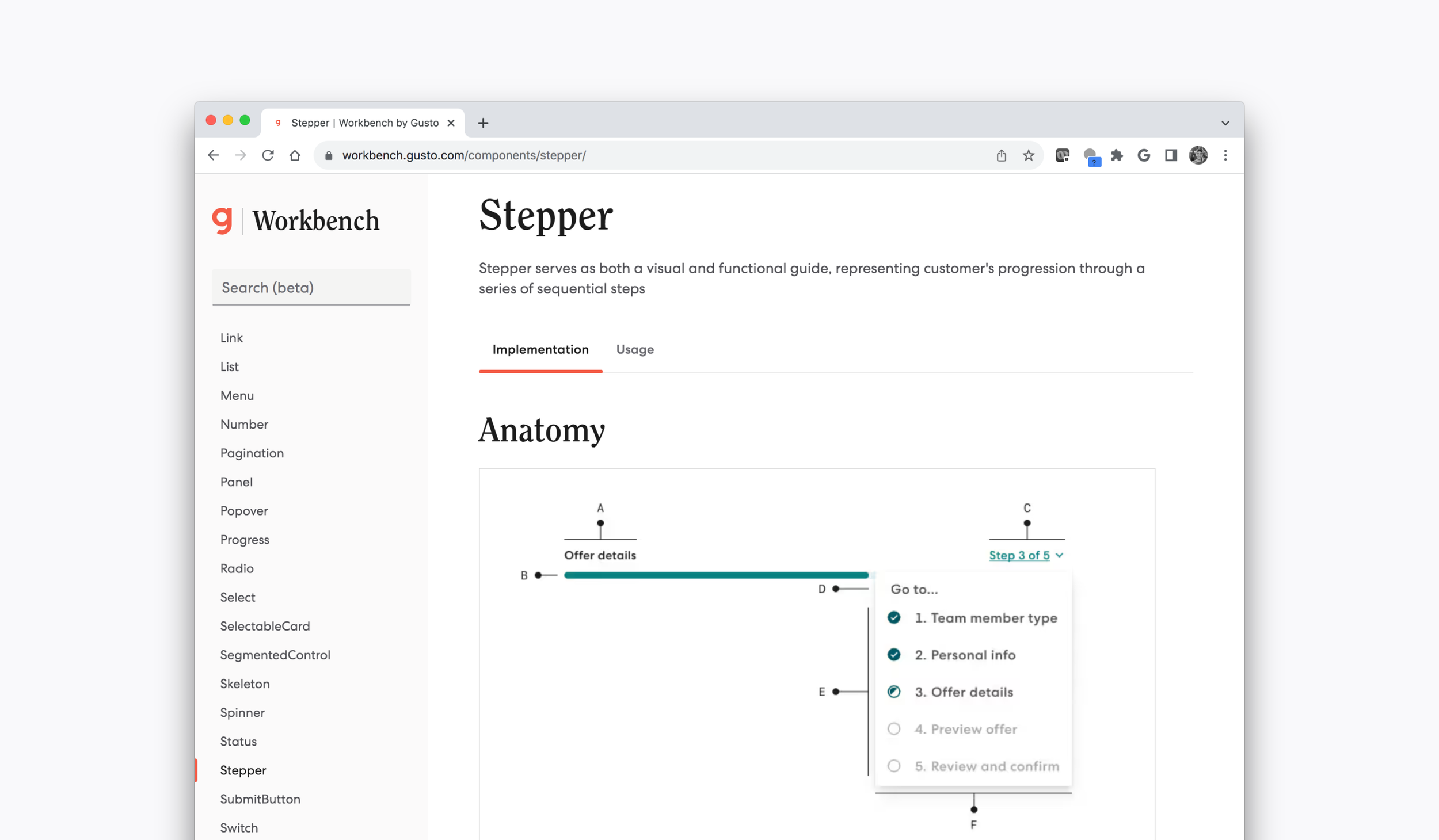Switch to the Usage tab
The image size is (1439, 840).
click(x=635, y=349)
